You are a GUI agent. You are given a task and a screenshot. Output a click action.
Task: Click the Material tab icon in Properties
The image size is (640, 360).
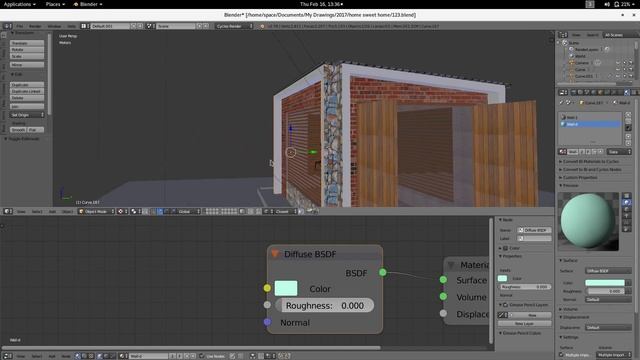627,92
